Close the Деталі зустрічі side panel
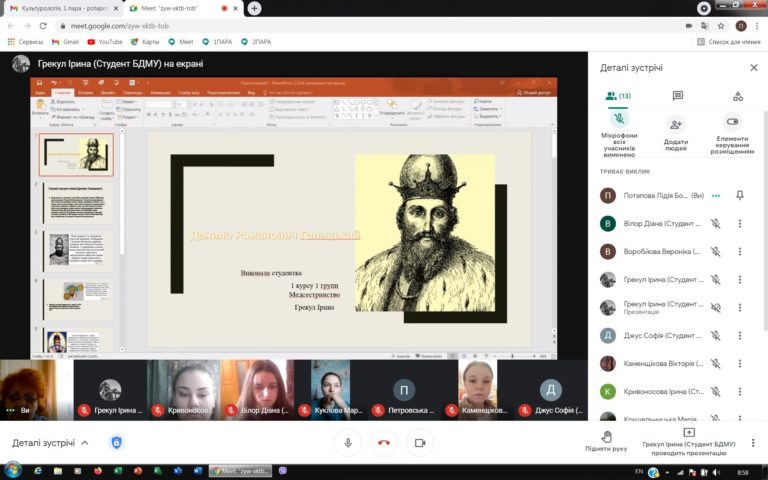The image size is (768, 480). tap(753, 68)
